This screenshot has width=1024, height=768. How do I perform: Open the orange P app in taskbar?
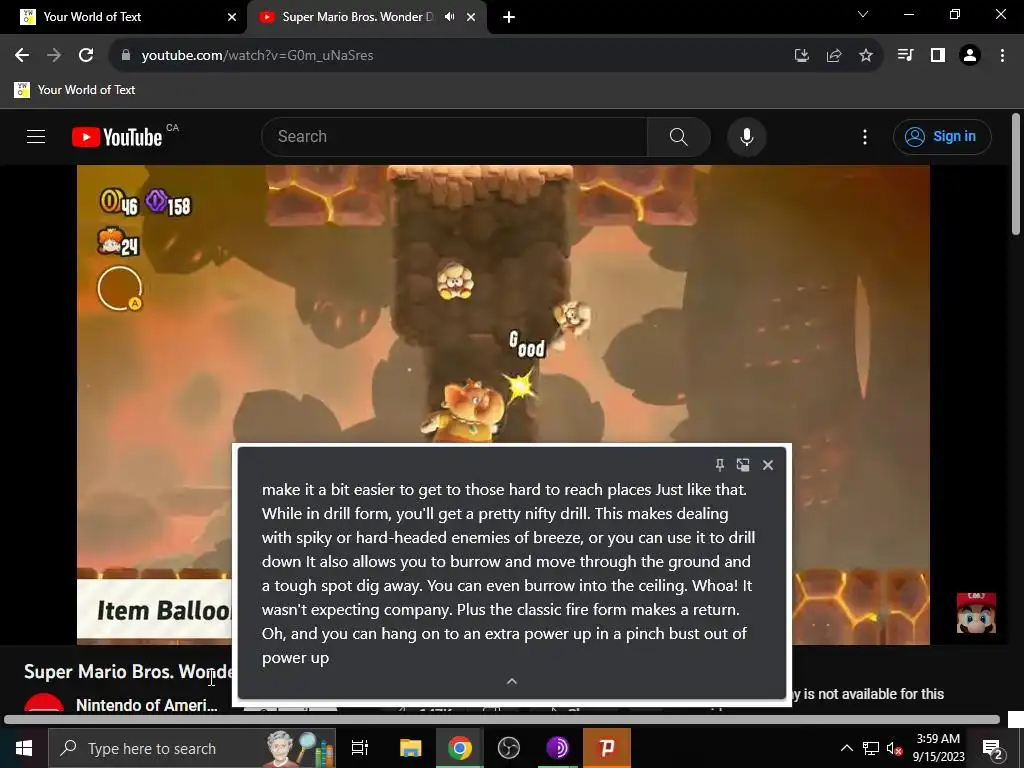[x=607, y=748]
